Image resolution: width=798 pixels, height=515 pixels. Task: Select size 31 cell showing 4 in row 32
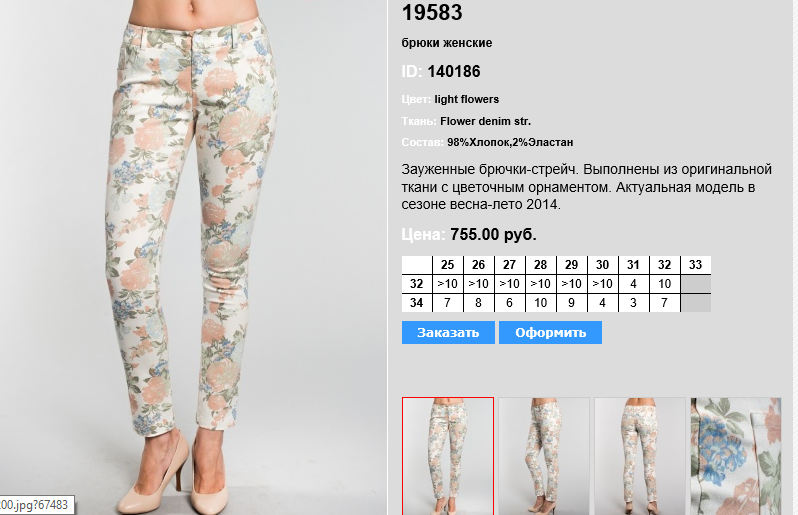pos(634,284)
